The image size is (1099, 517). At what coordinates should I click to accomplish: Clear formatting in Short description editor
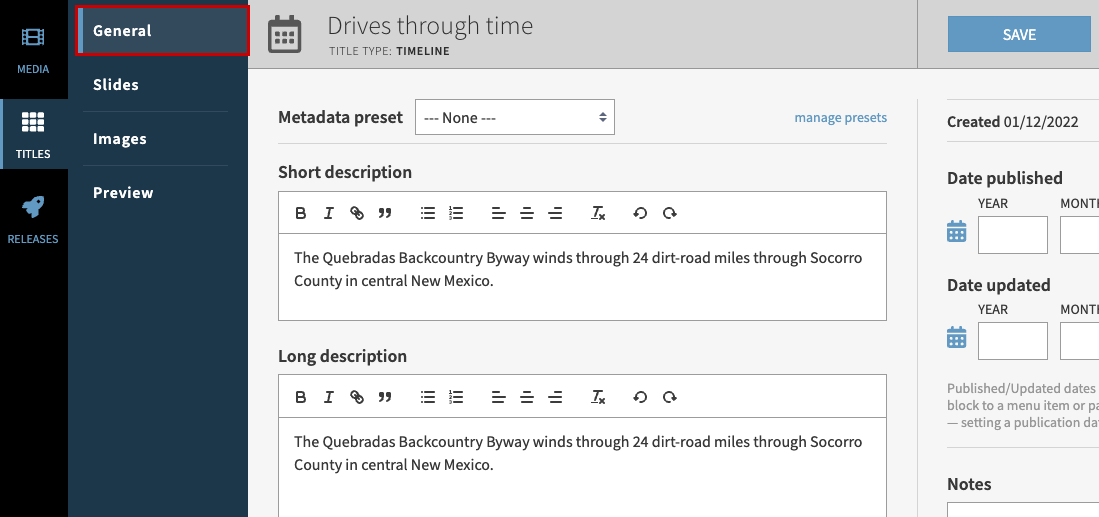click(598, 213)
